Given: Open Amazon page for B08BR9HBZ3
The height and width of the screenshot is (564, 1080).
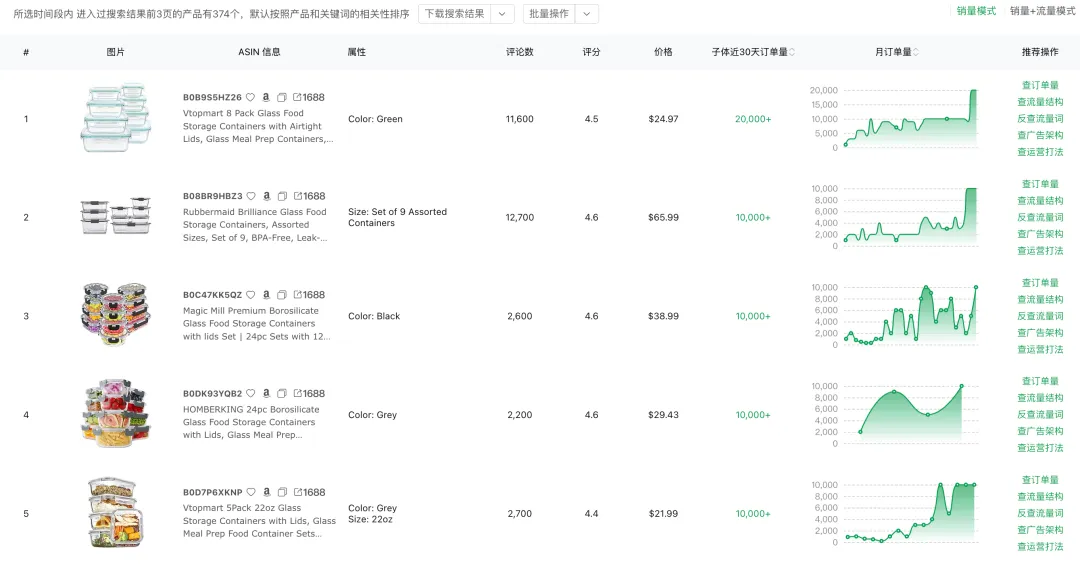Looking at the screenshot, I should 266,197.
